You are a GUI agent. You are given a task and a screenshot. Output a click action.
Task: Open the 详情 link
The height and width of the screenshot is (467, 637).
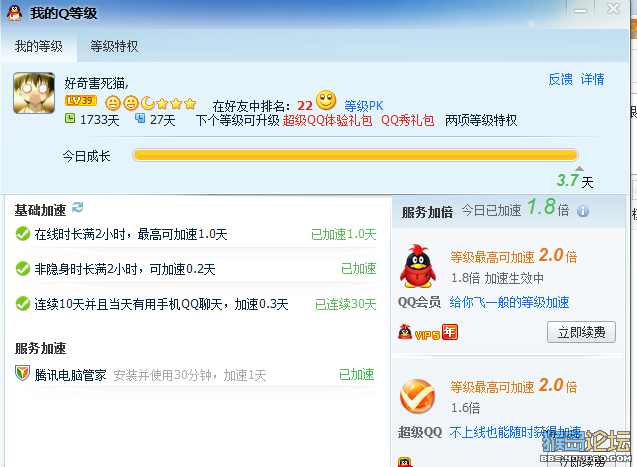click(592, 79)
